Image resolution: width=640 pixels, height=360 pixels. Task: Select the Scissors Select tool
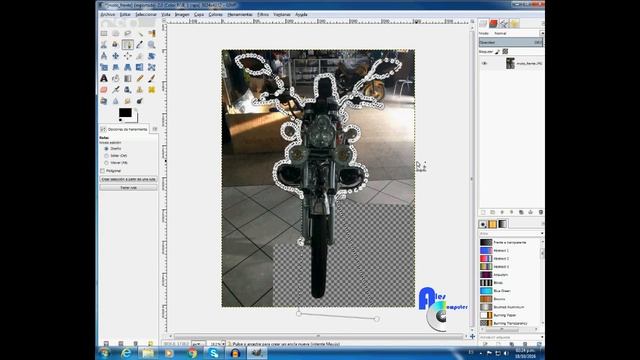coord(104,44)
